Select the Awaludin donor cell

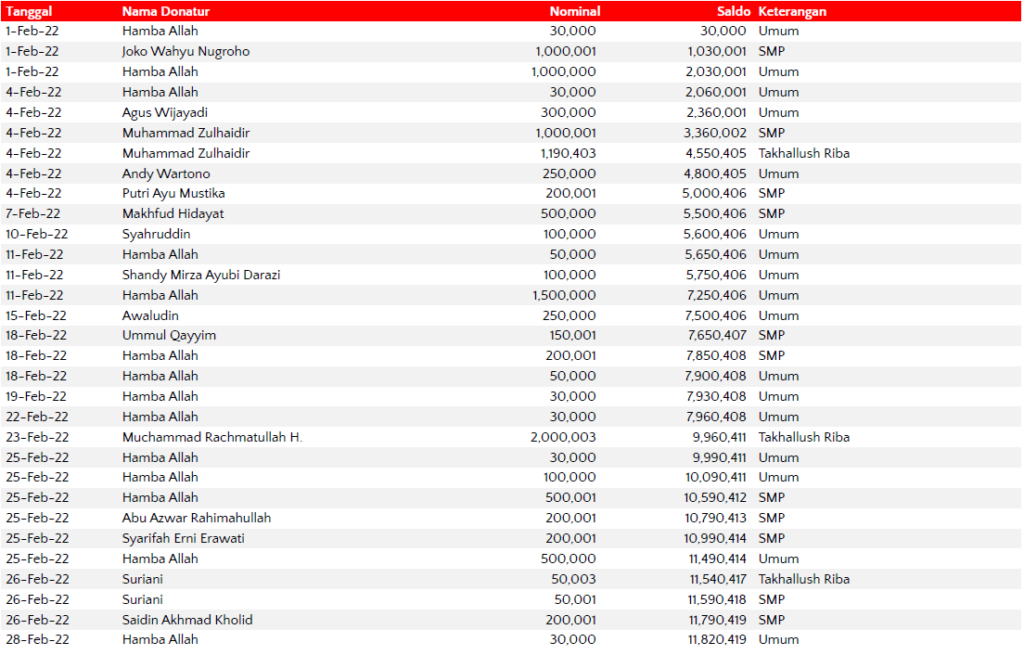point(150,315)
